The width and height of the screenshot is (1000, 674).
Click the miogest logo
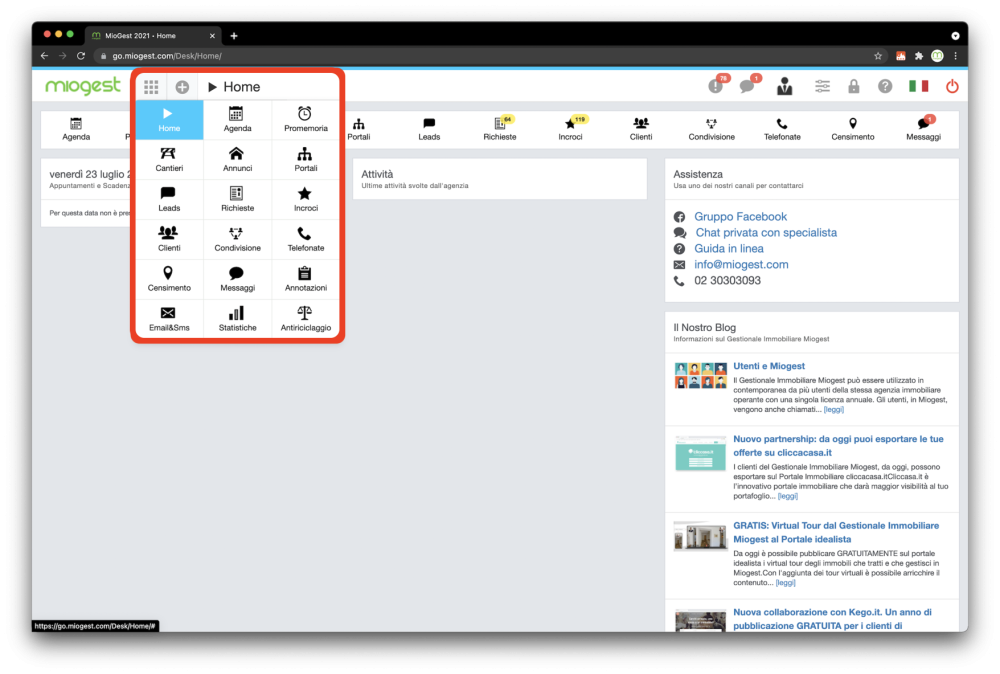(x=83, y=85)
